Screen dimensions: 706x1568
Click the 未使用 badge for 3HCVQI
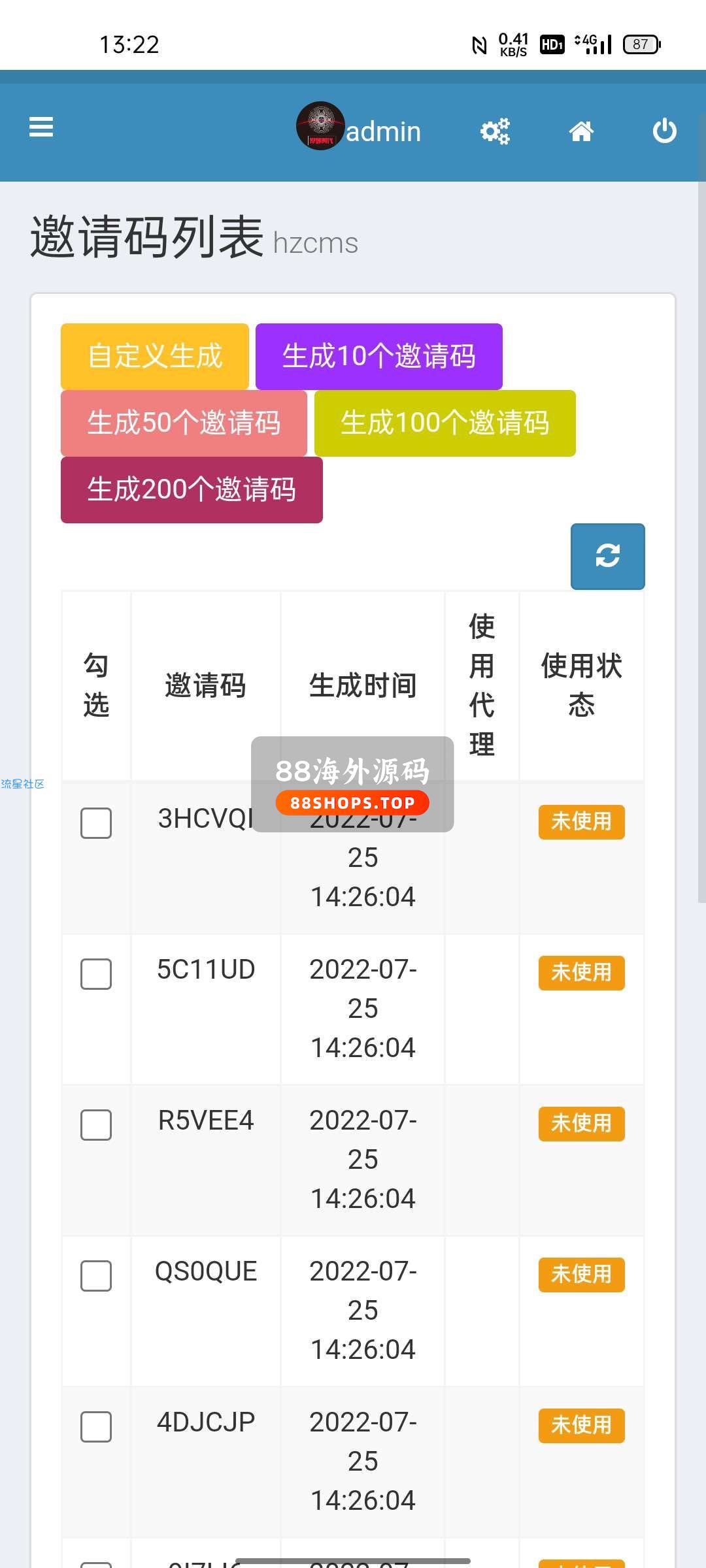coord(581,821)
